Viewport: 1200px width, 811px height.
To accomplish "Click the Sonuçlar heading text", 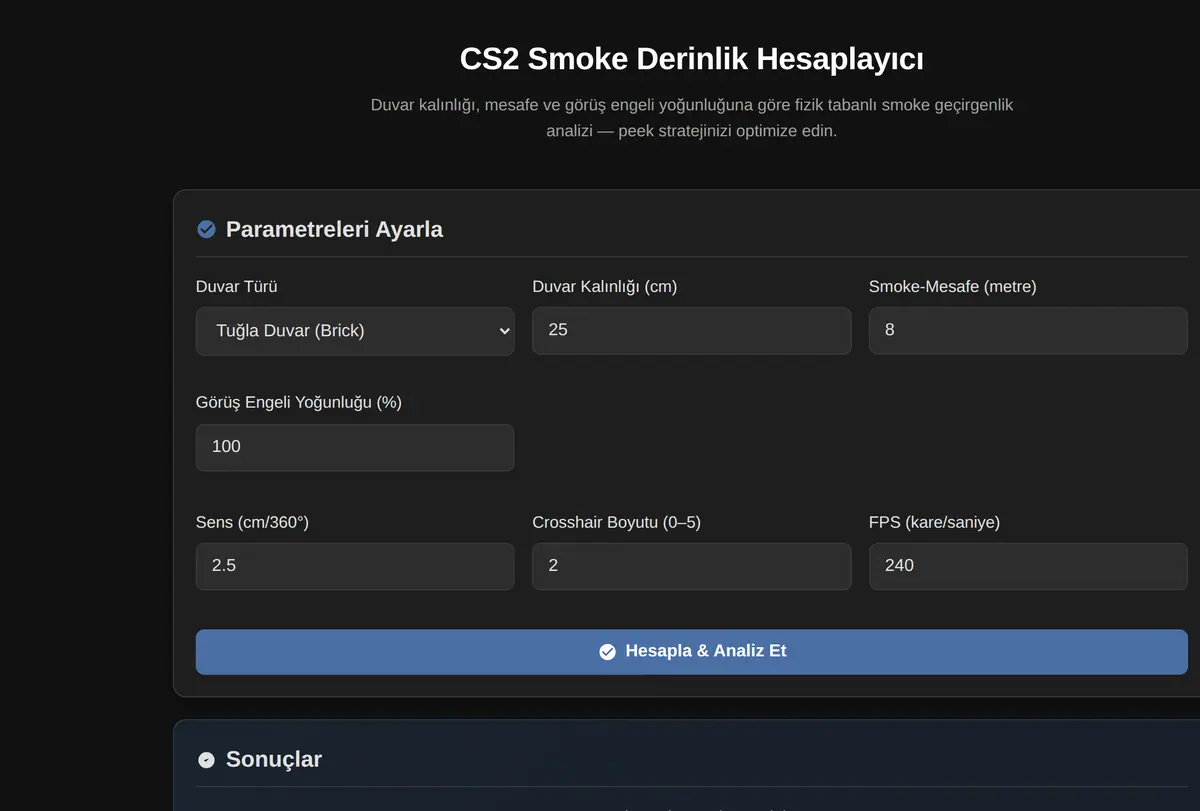I will pos(274,759).
